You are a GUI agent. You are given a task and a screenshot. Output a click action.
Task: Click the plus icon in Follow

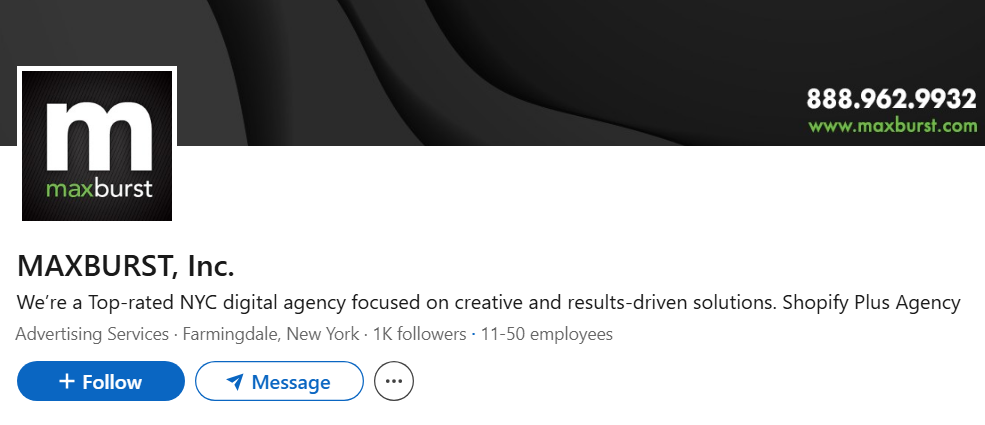[67, 381]
